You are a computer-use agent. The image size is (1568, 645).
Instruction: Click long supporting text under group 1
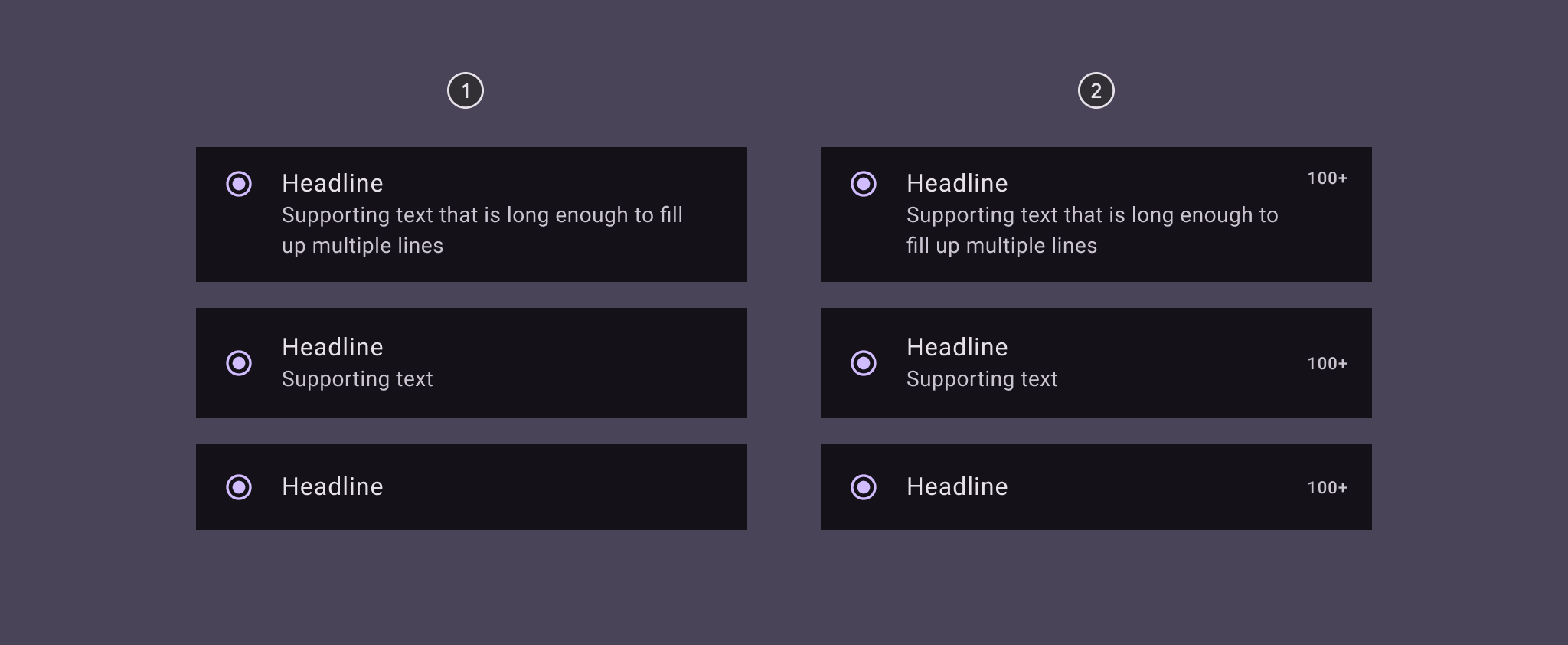482,231
